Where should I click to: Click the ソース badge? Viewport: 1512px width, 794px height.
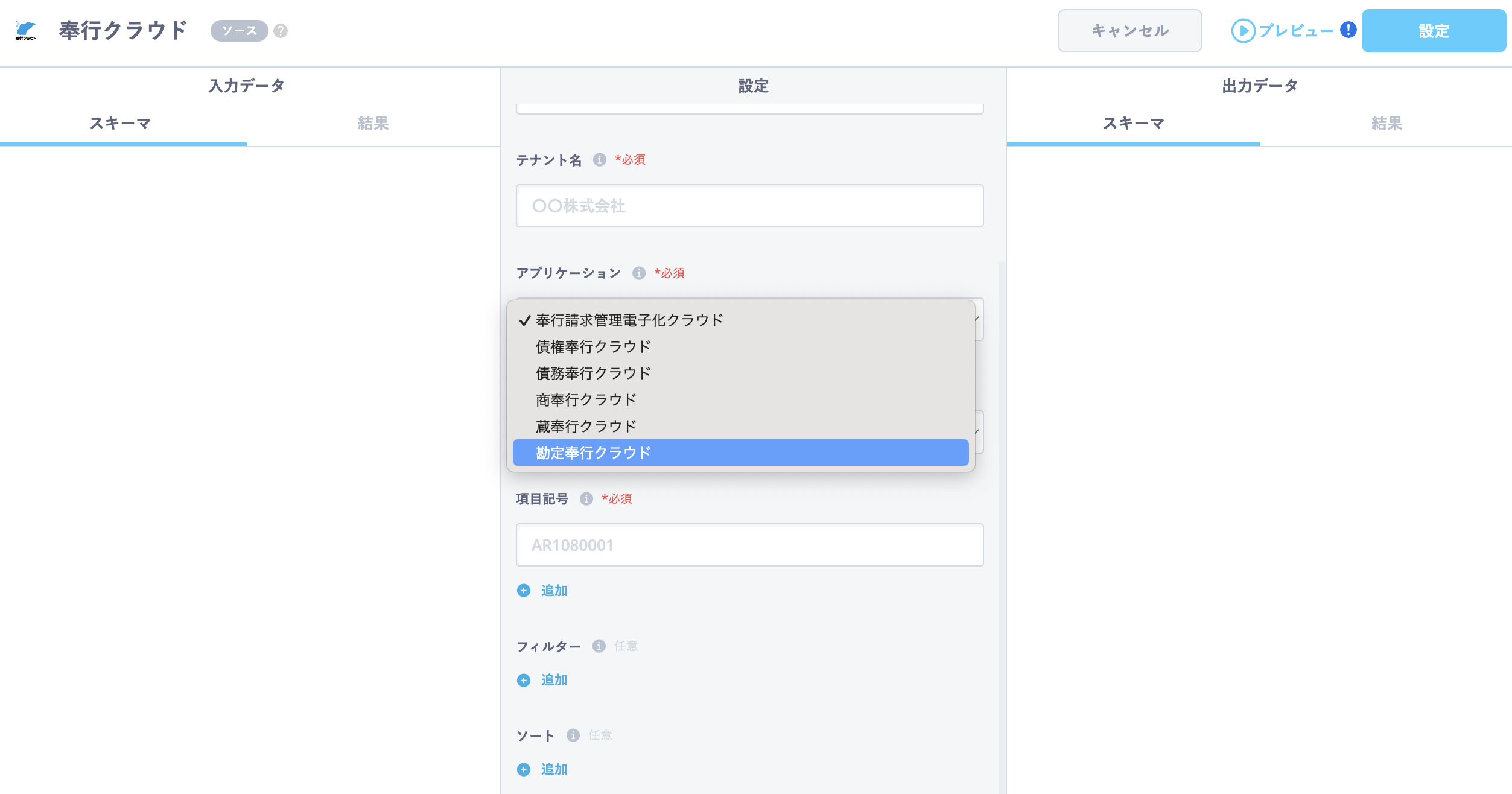tap(239, 31)
